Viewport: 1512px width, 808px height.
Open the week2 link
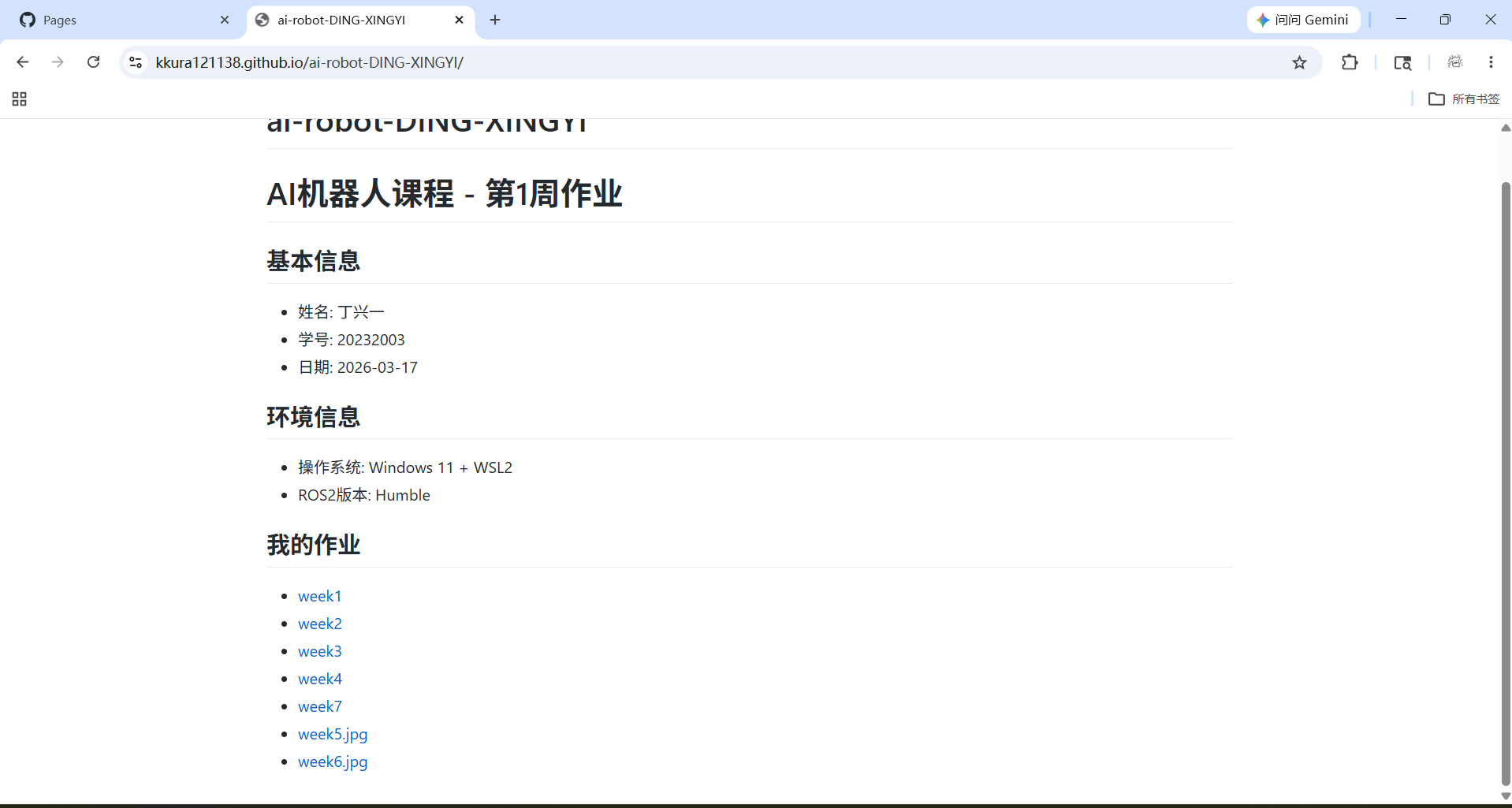[x=320, y=624]
